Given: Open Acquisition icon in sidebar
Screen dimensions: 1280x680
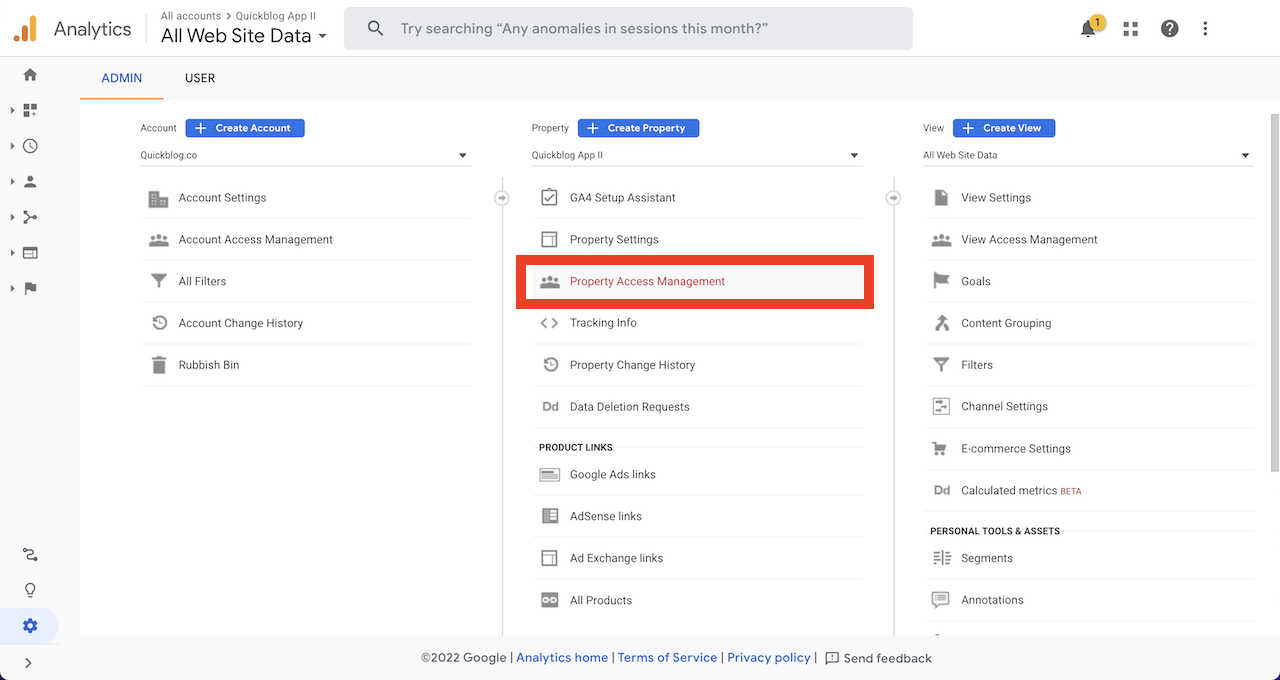Looking at the screenshot, I should click(30, 217).
